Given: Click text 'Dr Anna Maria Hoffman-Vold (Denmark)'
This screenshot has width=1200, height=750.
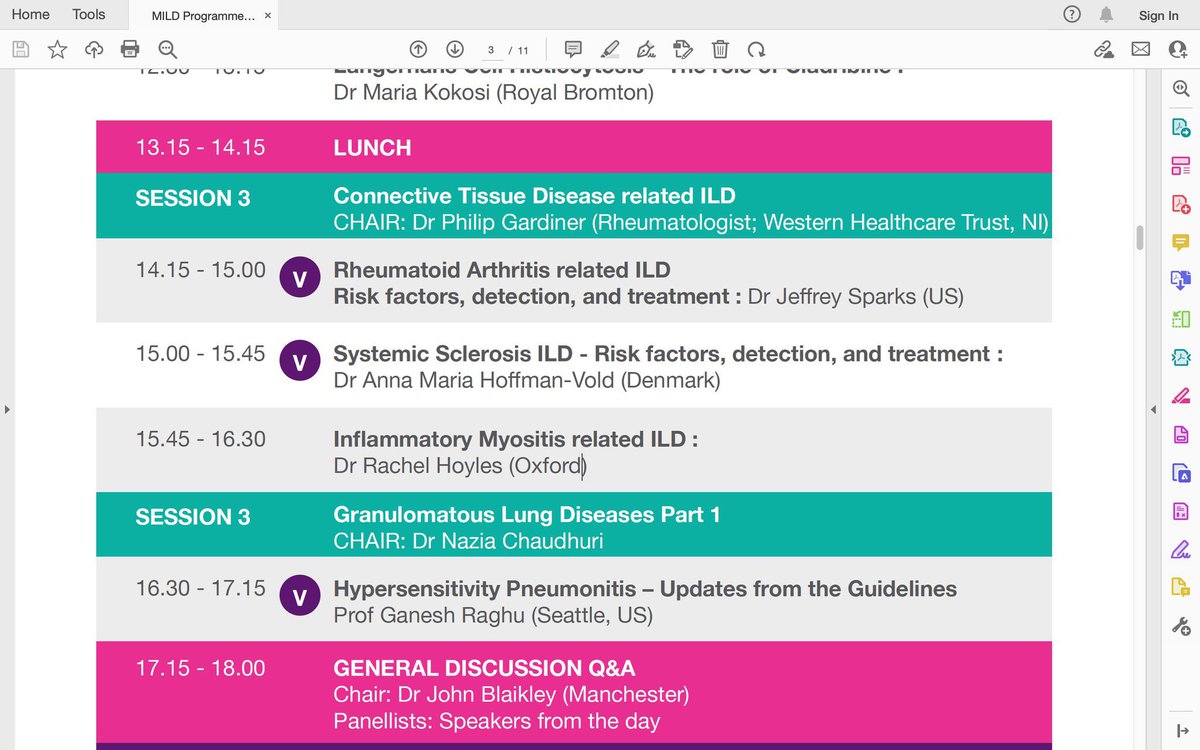Looking at the screenshot, I should click(527, 381).
